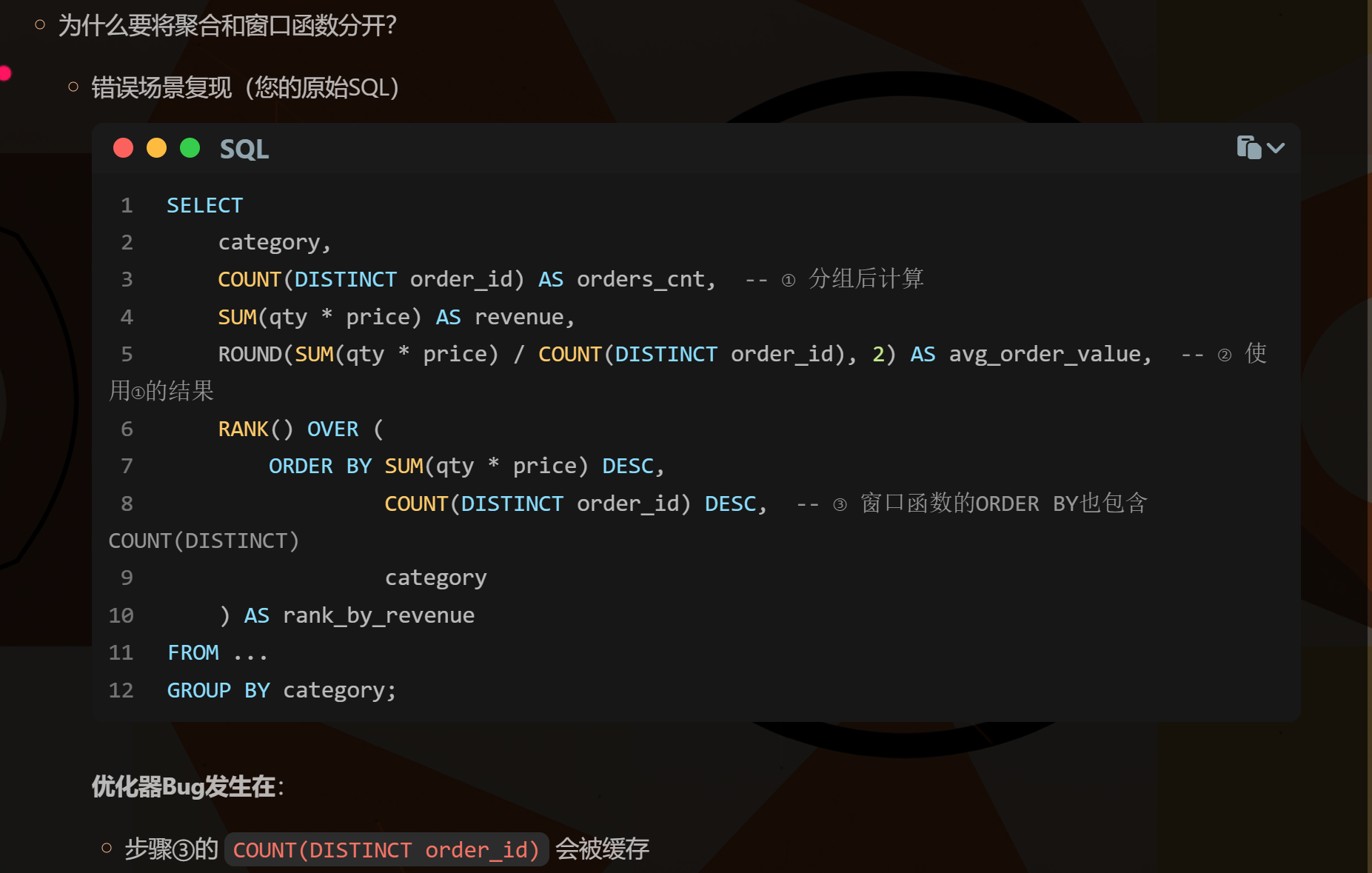Viewport: 1372px width, 873px height.
Task: Click ORDER BY on line 7
Action: click(x=321, y=466)
